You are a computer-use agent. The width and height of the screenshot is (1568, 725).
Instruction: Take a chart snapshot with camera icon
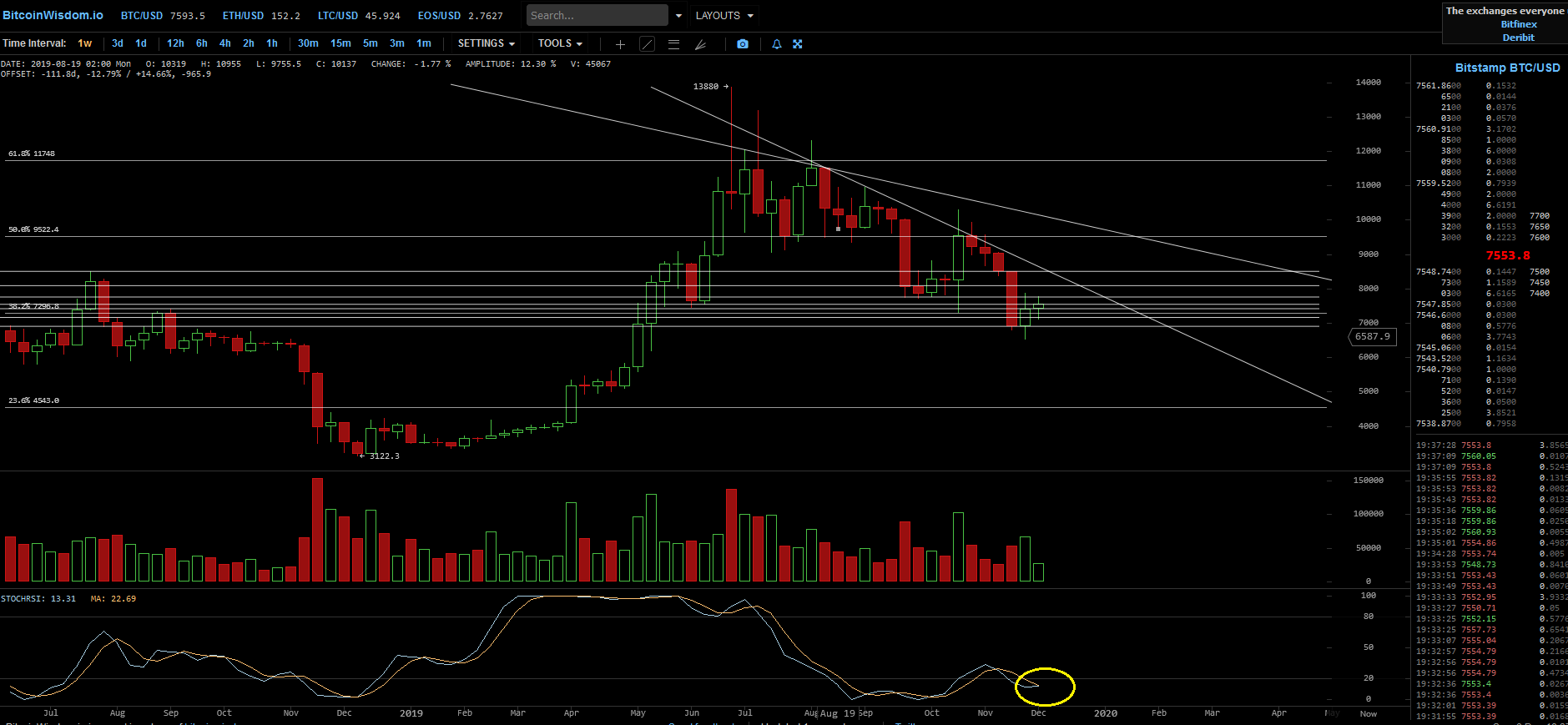743,44
